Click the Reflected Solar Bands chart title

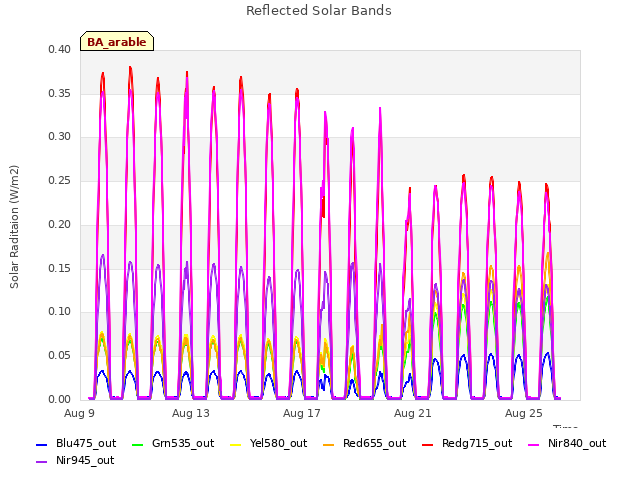(319, 11)
